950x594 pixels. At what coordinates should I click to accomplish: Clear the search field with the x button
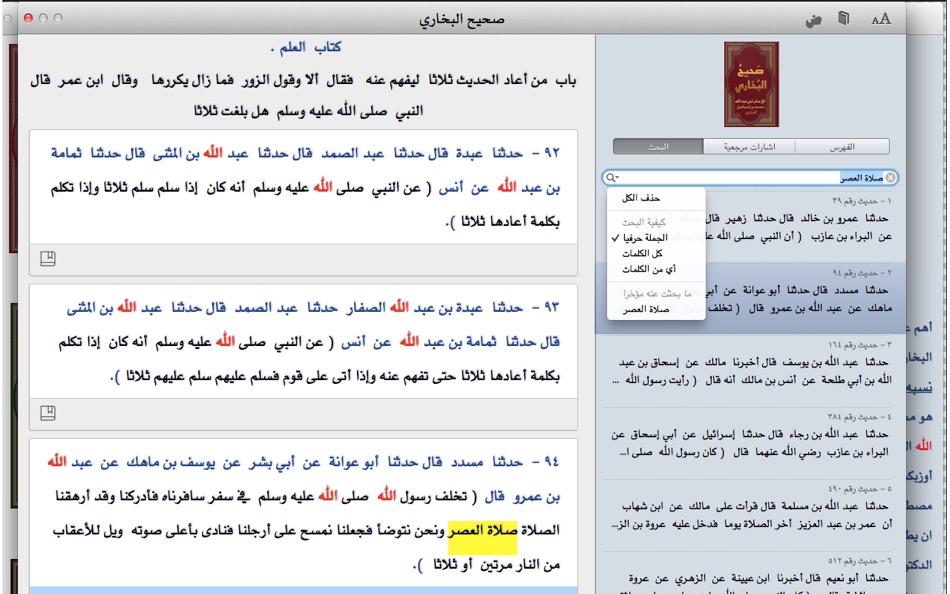[890, 178]
